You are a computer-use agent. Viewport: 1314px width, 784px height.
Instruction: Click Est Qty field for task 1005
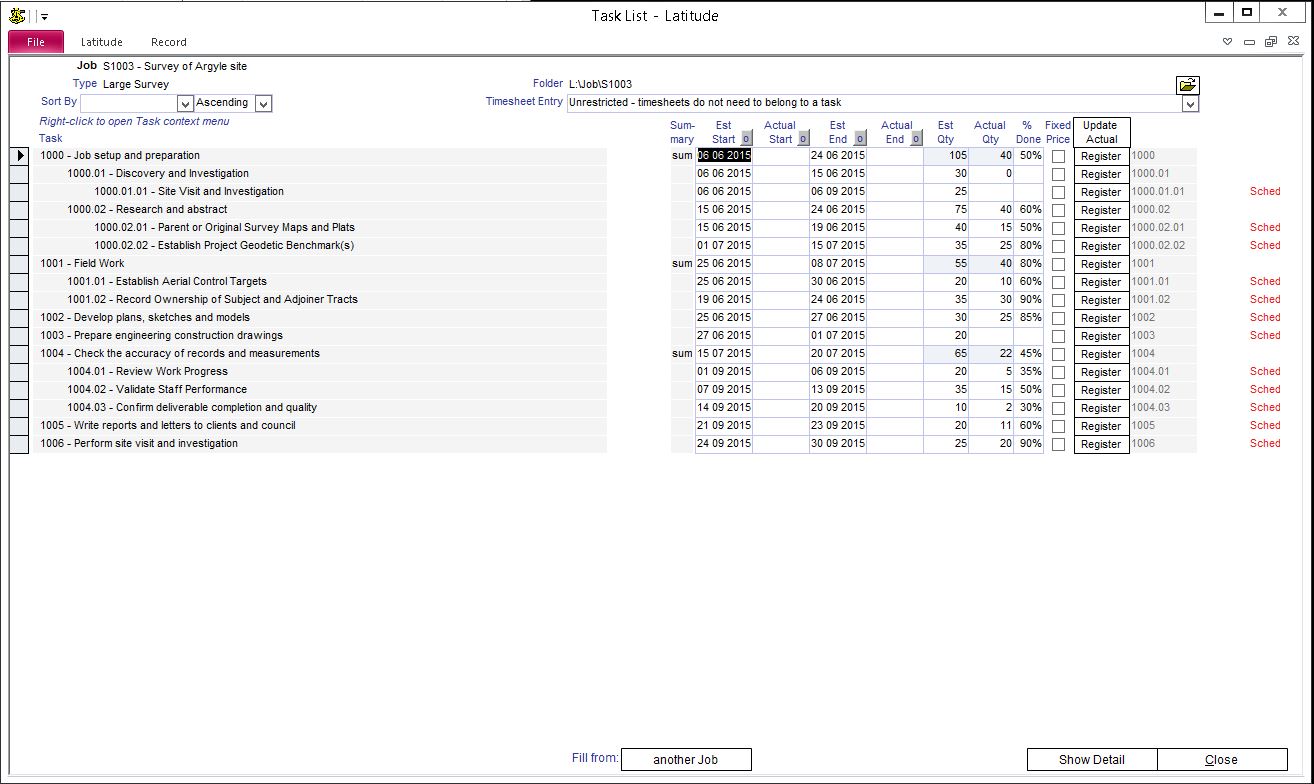pyautogui.click(x=946, y=426)
